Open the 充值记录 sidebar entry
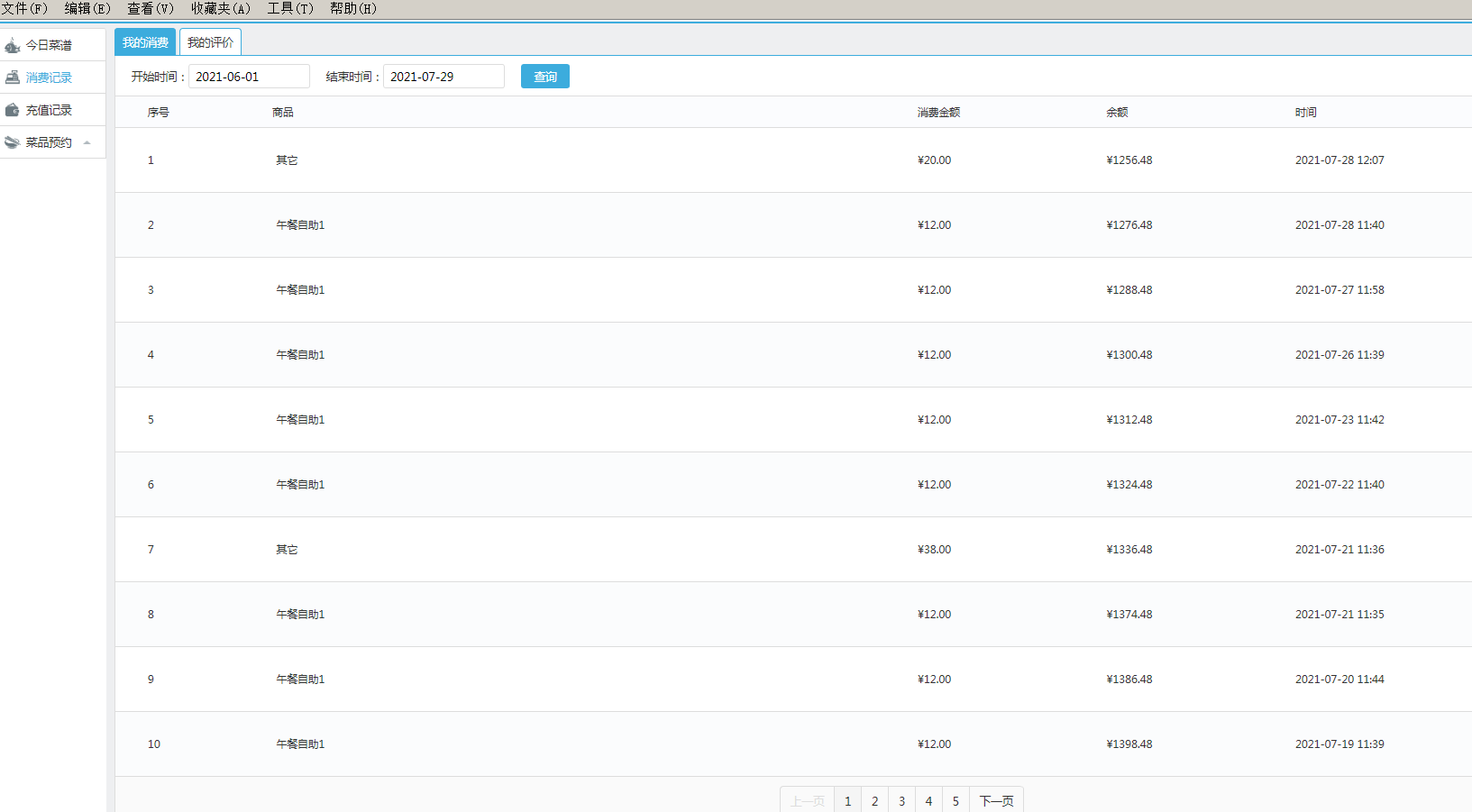The width and height of the screenshot is (1472, 812). click(53, 110)
